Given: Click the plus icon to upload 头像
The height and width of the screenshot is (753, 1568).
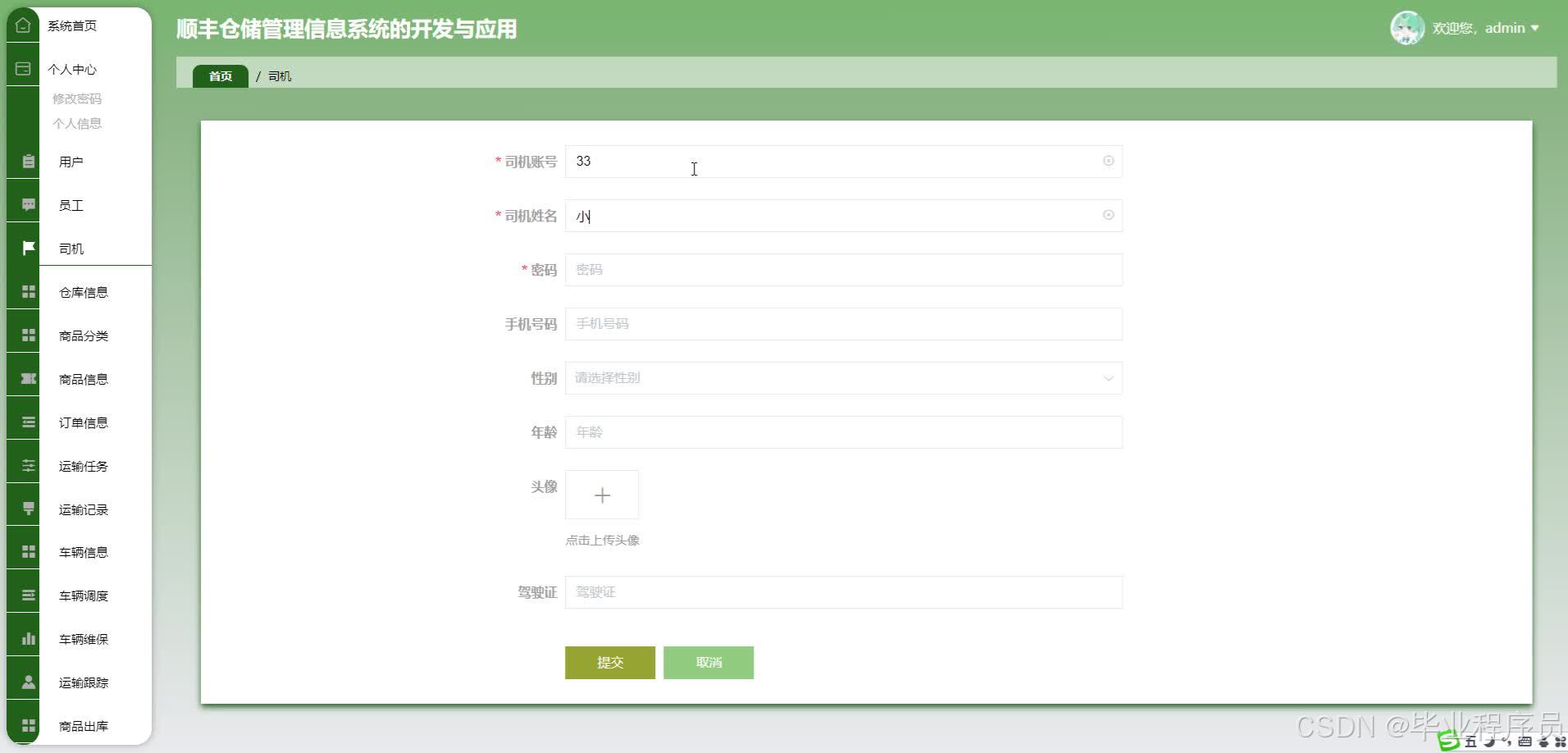Looking at the screenshot, I should 602,495.
